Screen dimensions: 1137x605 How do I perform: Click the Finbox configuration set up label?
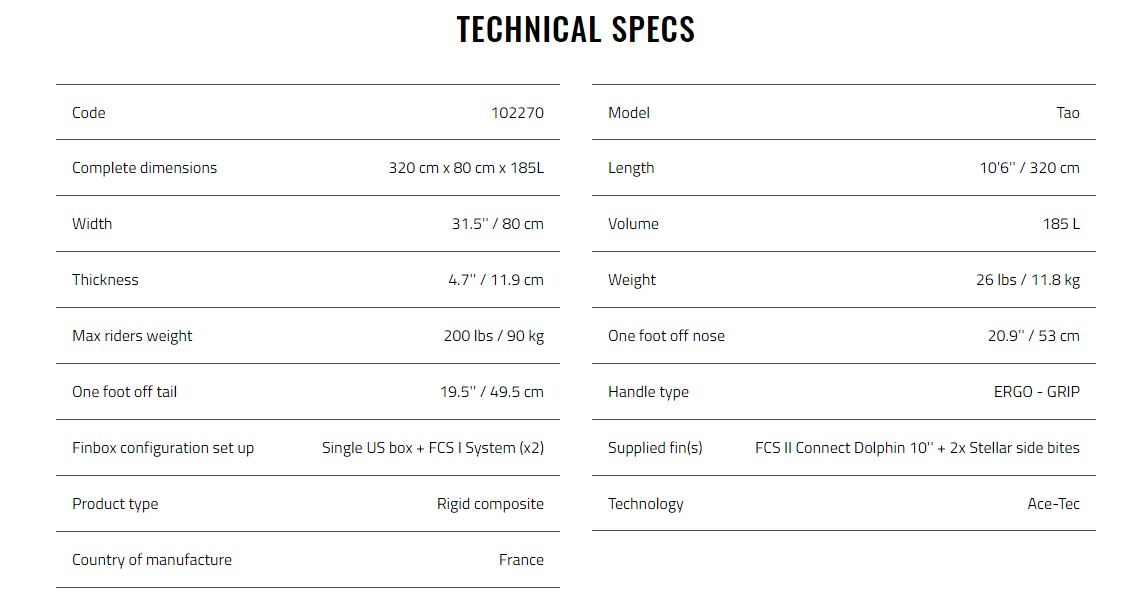pyautogui.click(x=163, y=448)
